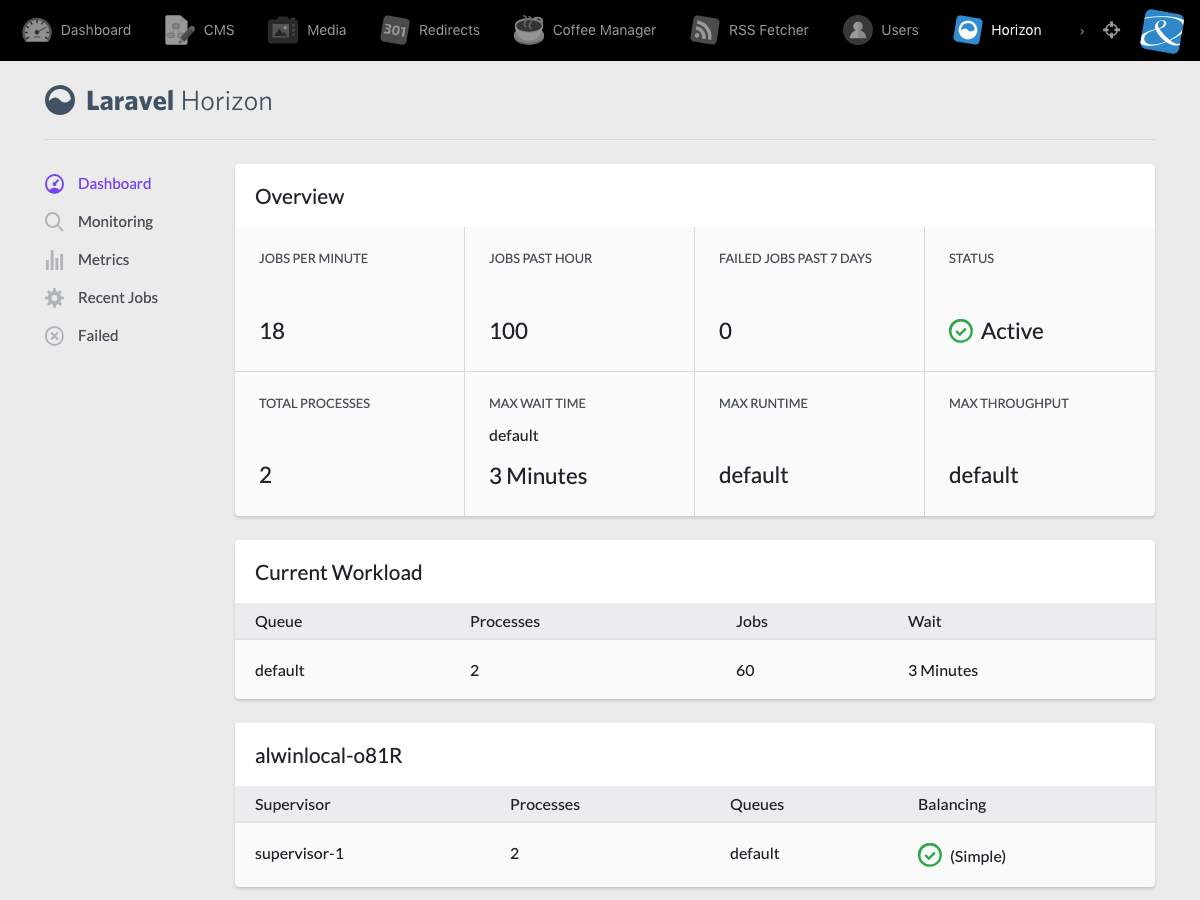Click the Balancing column header
The width and height of the screenshot is (1200, 900).
pyautogui.click(x=952, y=805)
